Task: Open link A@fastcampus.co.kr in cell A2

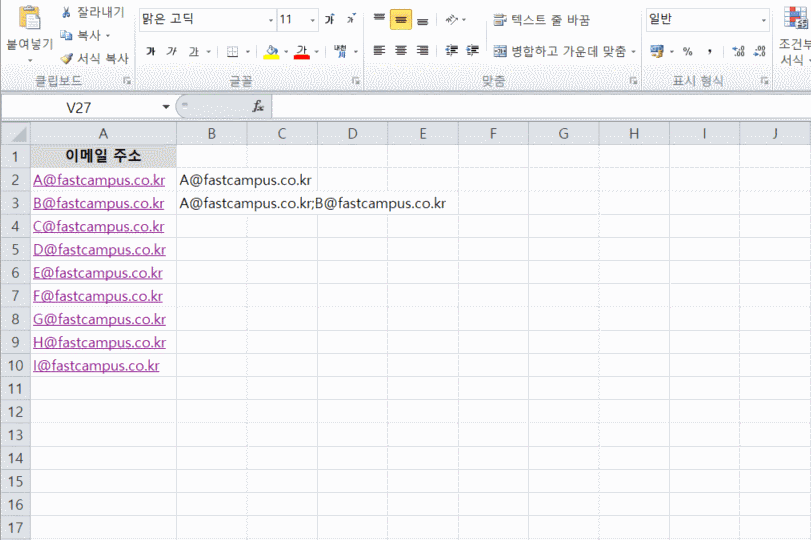Action: click(99, 180)
